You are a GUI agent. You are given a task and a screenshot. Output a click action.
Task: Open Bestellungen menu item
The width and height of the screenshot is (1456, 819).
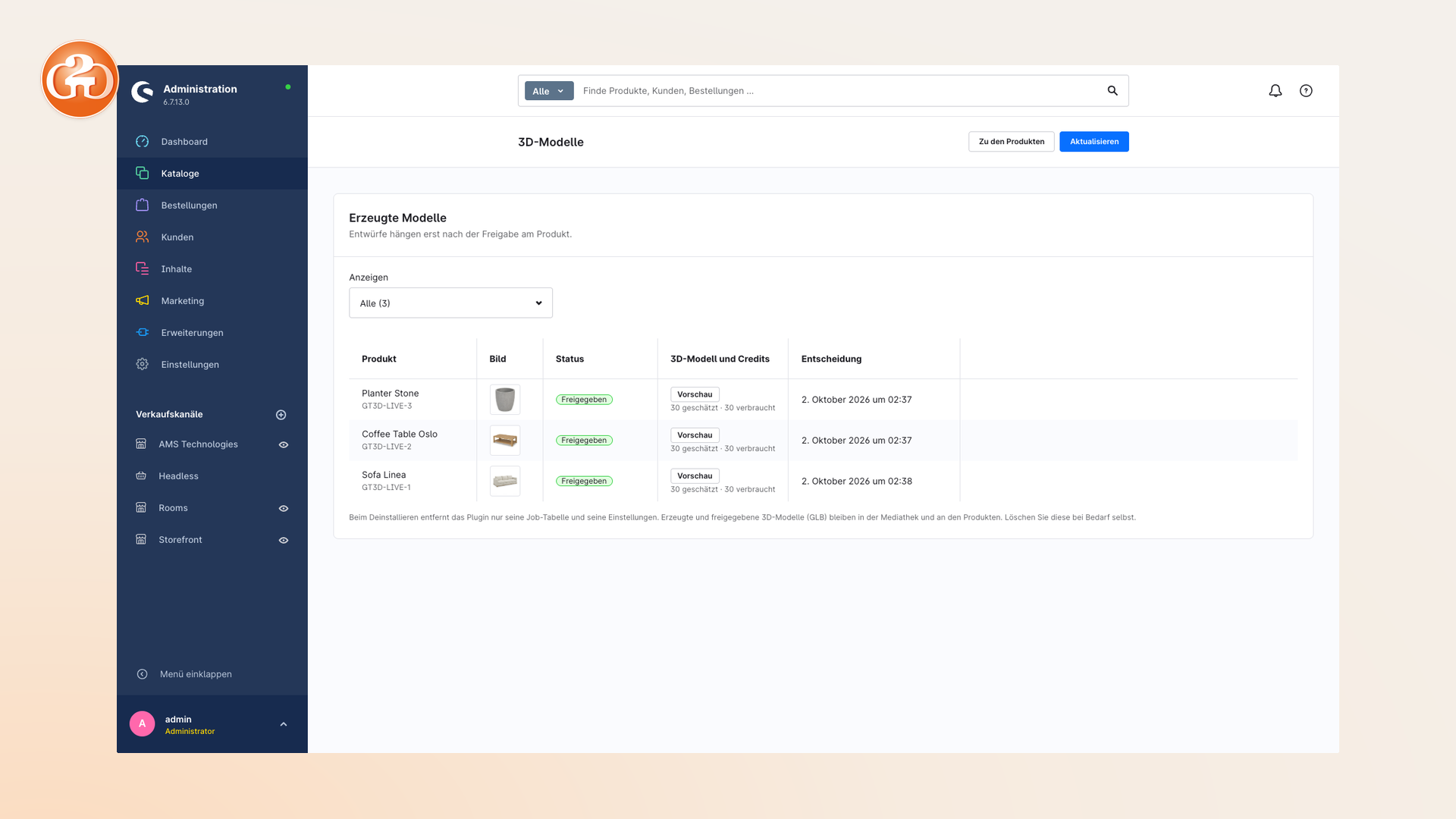pos(212,206)
